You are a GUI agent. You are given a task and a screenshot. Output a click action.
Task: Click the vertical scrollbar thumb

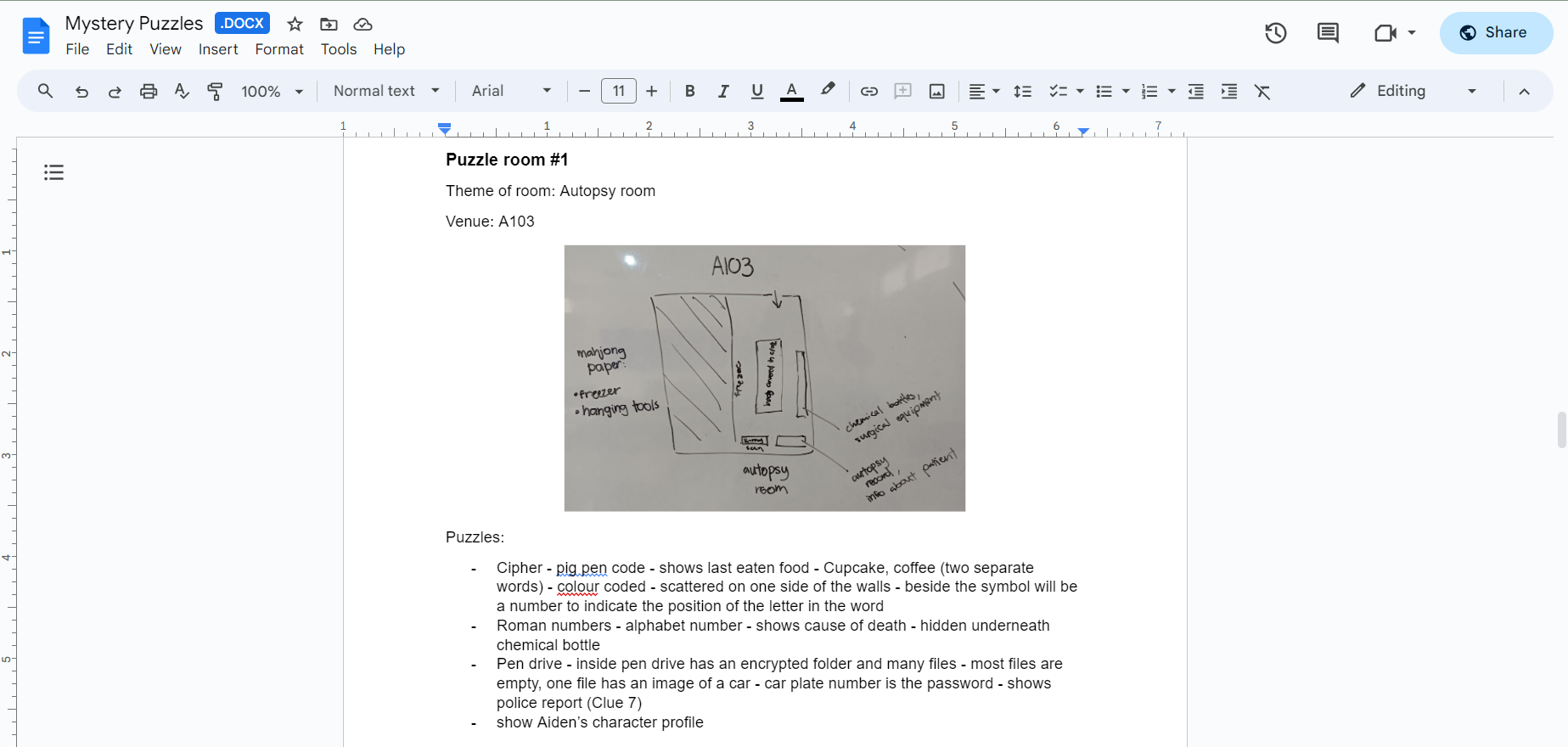(1561, 430)
